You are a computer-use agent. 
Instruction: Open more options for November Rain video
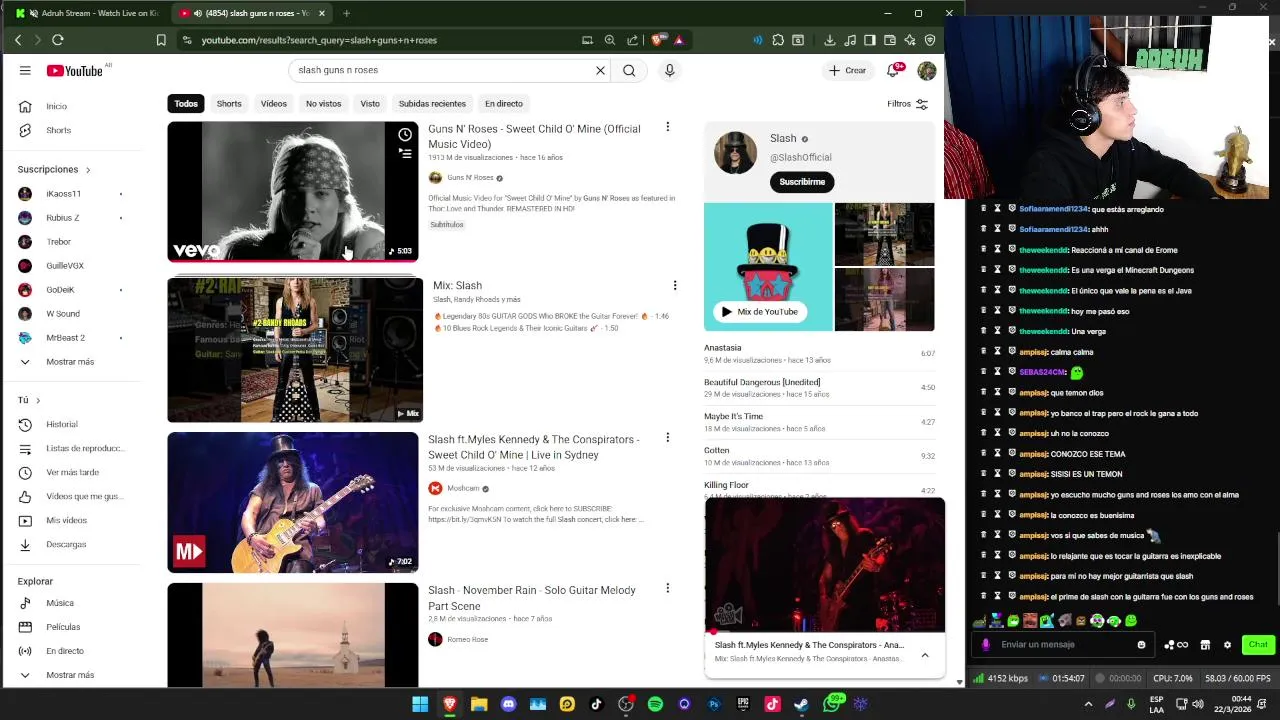(667, 588)
